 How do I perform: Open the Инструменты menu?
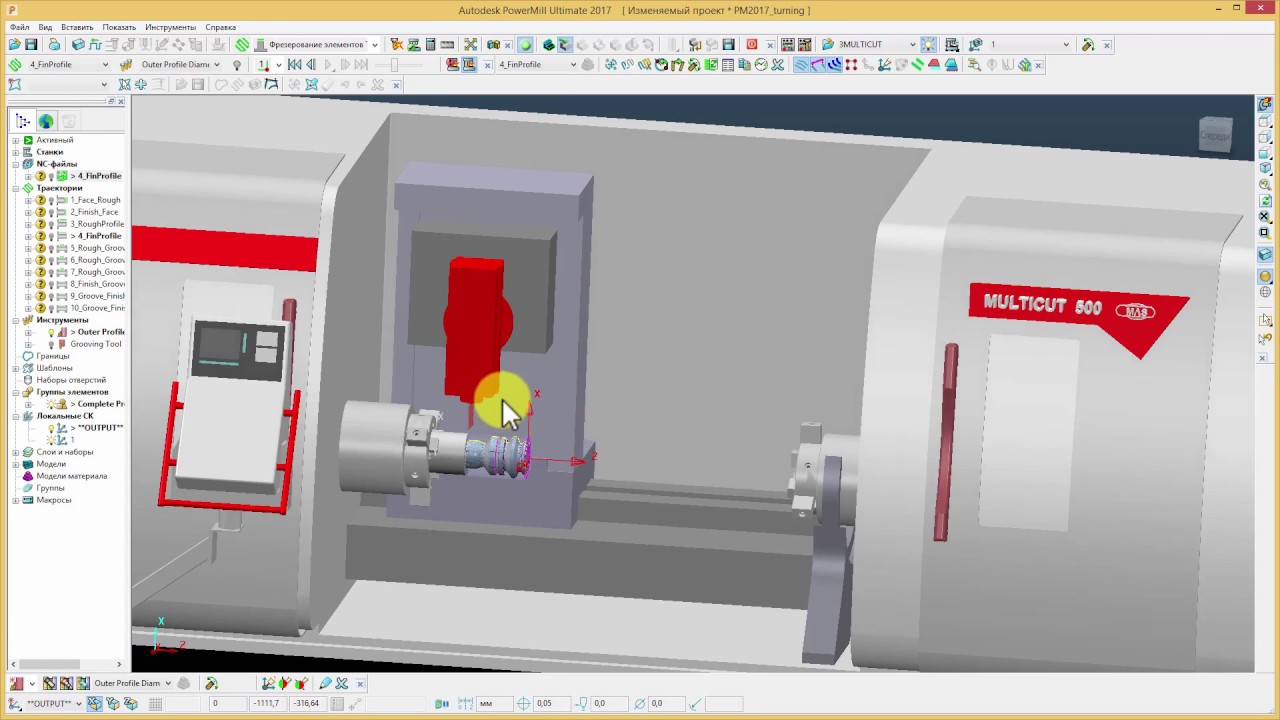[x=170, y=27]
